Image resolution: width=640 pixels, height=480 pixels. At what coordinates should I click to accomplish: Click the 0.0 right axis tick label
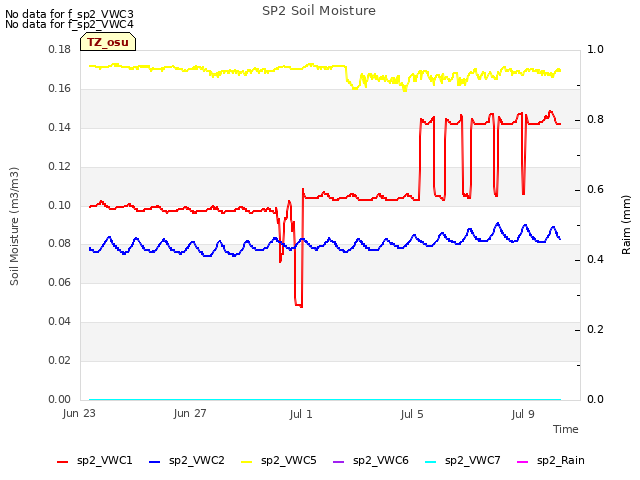(595, 399)
